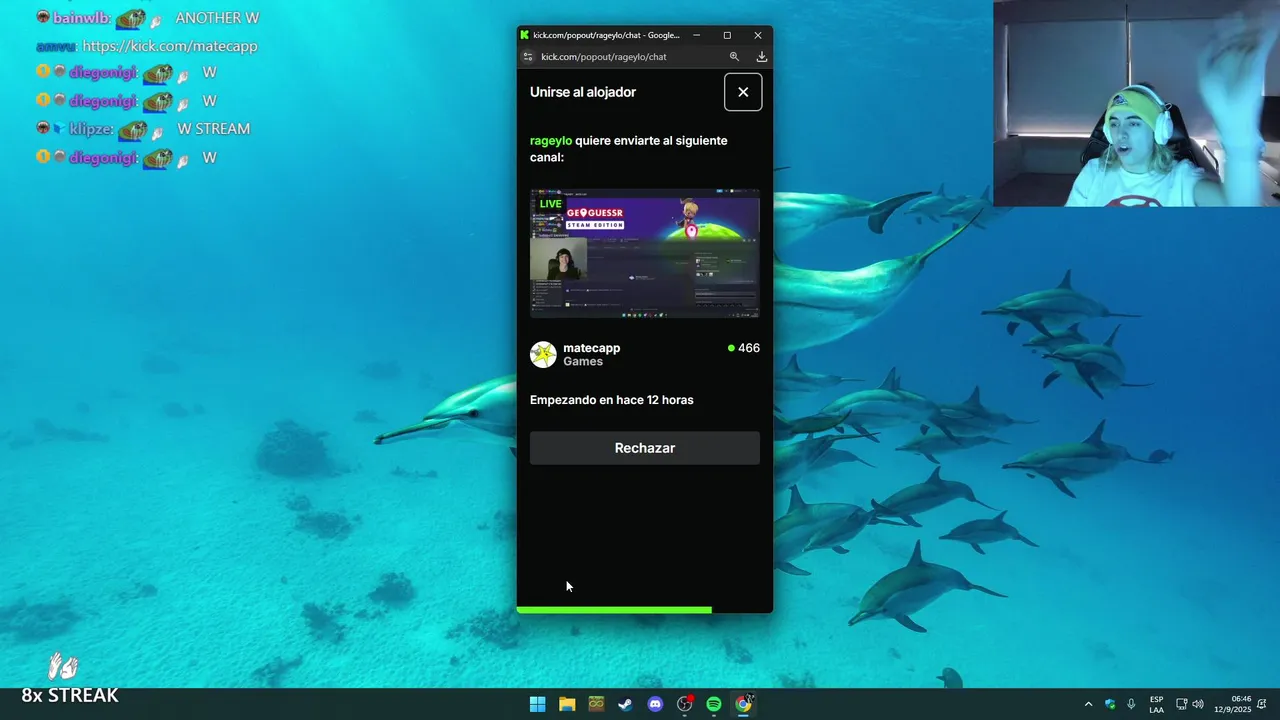Click the Rechazar button

(x=645, y=448)
